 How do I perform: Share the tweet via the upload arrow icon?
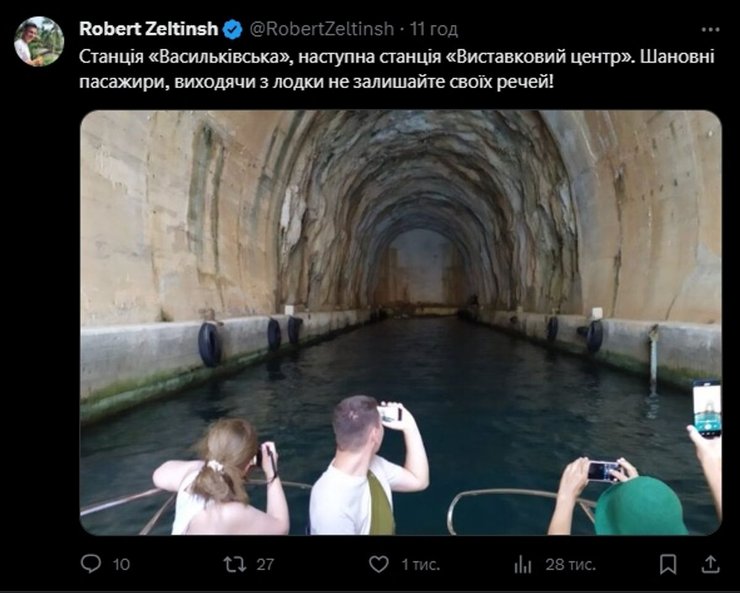click(710, 564)
